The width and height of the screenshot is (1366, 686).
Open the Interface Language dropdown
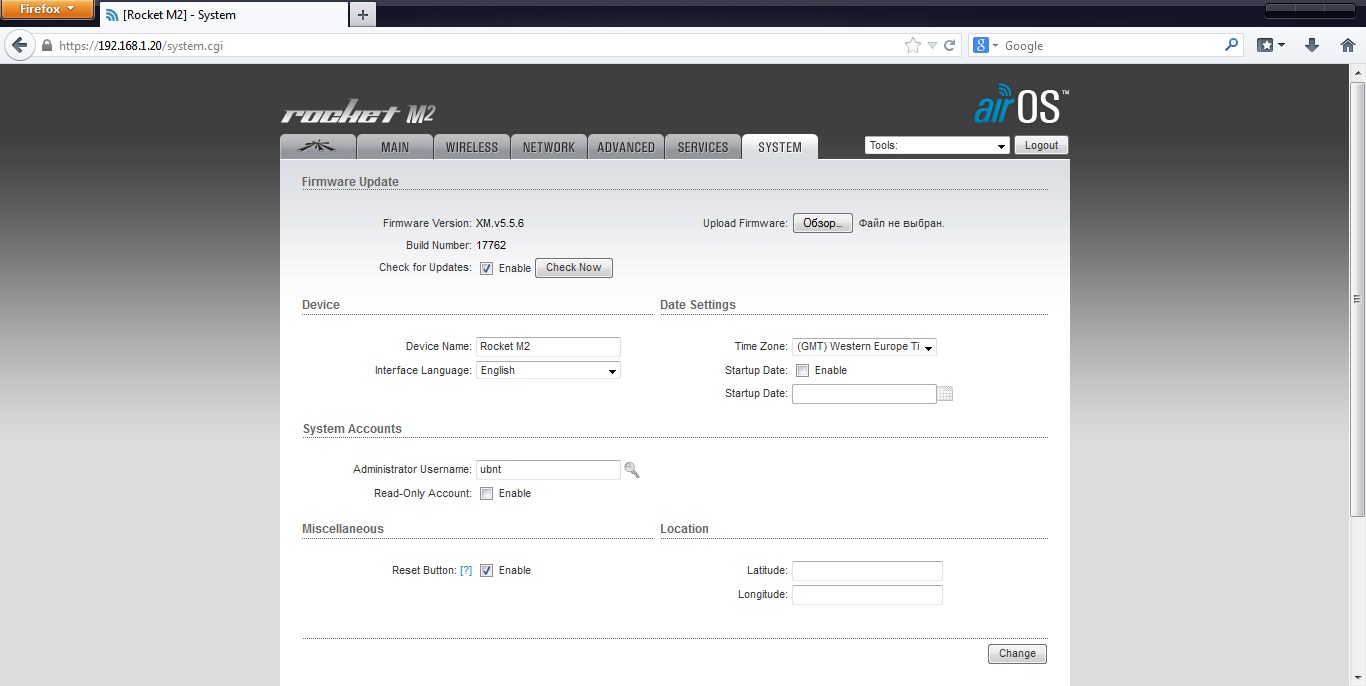[548, 370]
